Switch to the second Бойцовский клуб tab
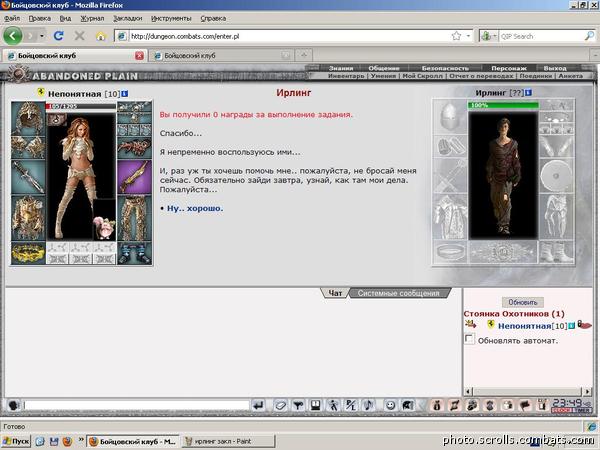The image size is (600, 450). pos(221,55)
